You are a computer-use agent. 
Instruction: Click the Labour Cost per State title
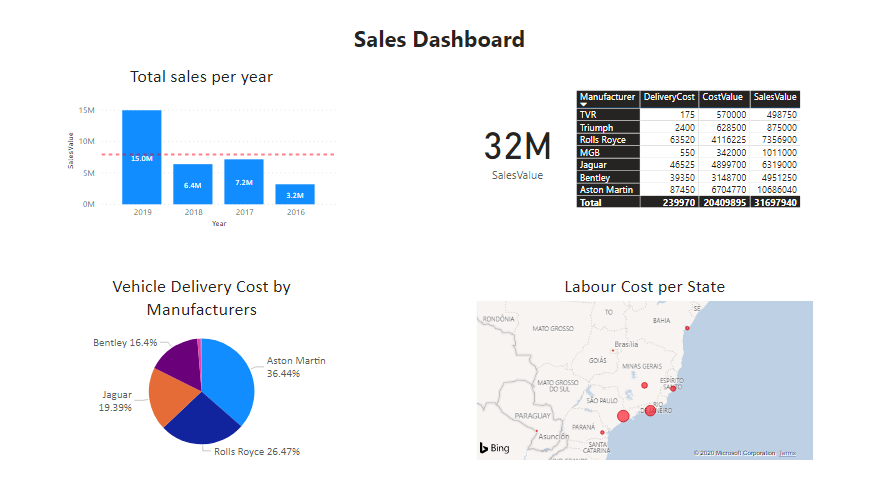click(644, 287)
